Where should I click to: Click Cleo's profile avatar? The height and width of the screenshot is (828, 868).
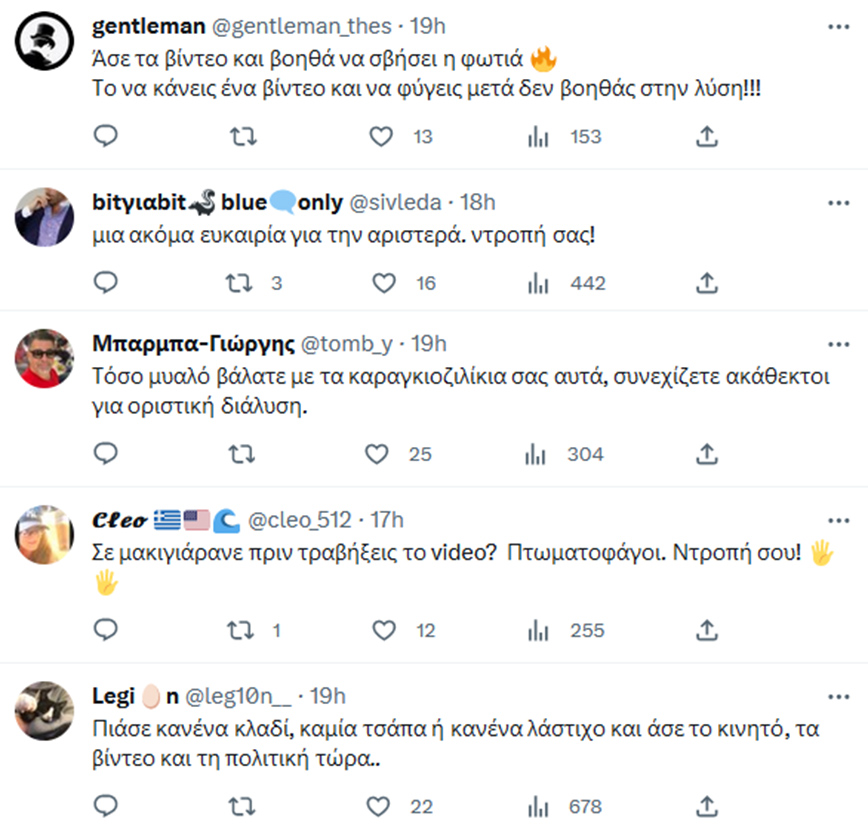(44, 533)
